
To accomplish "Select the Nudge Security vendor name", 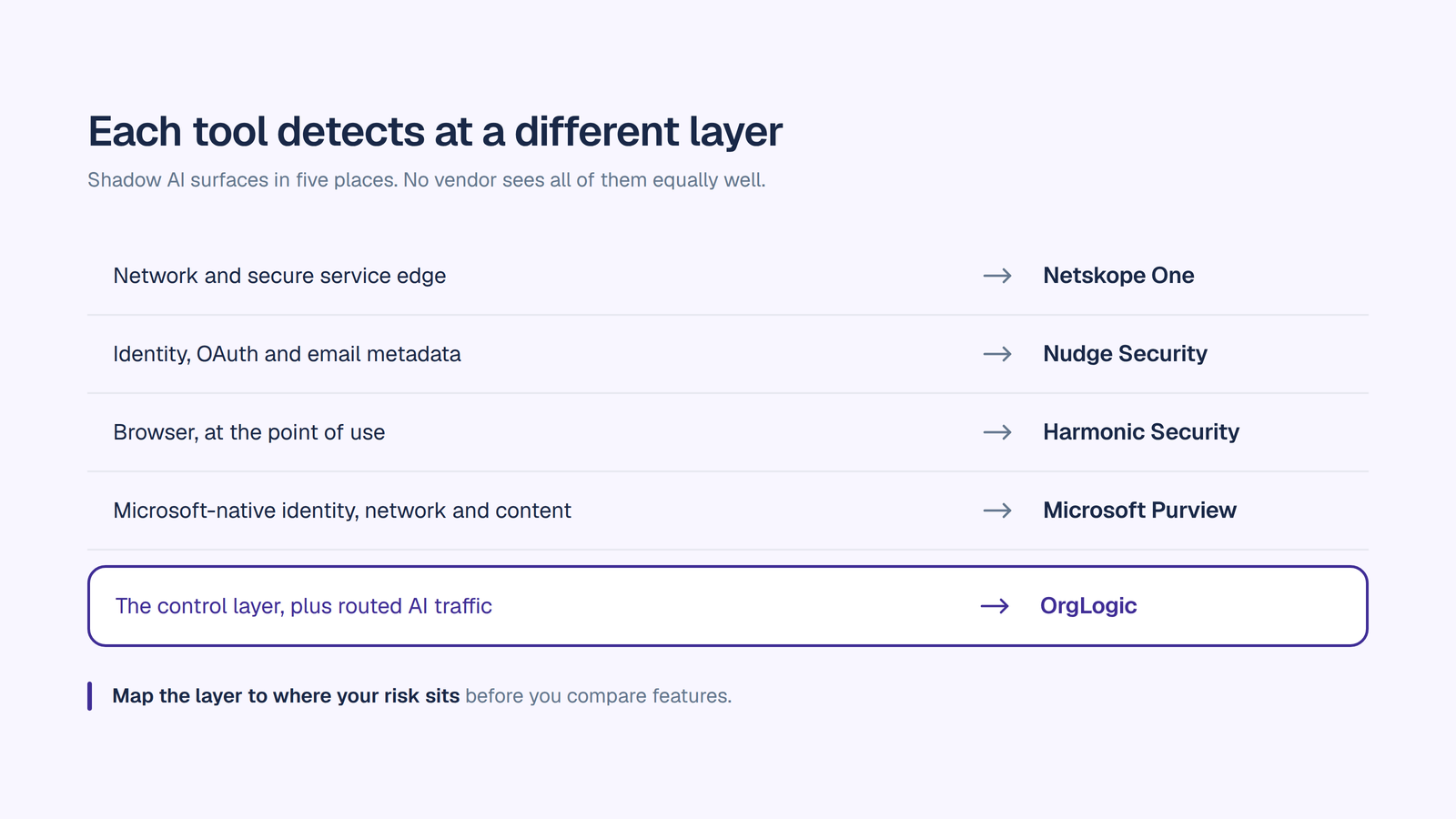I will [1125, 354].
